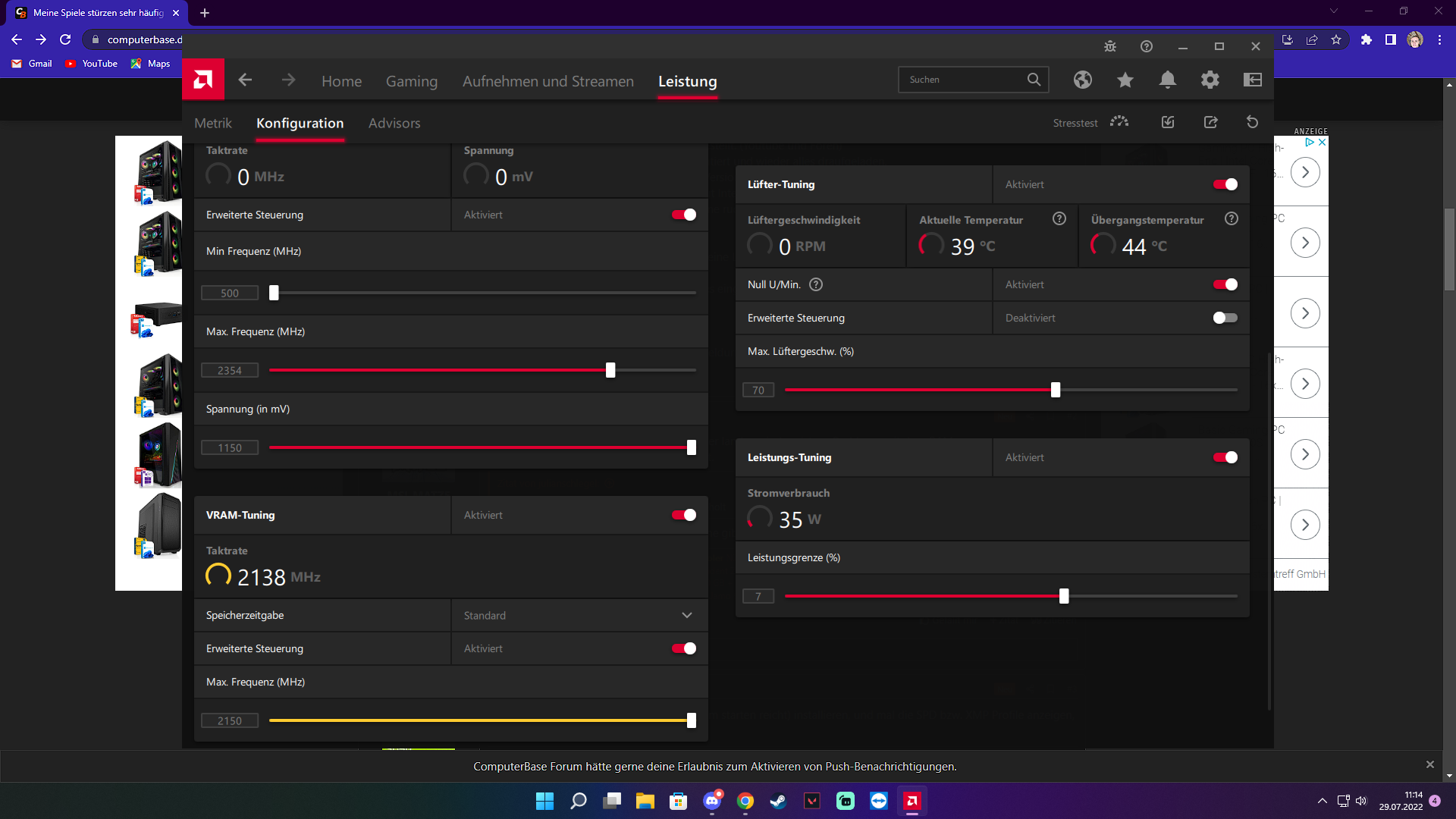
Task: Switch to the Gaming tab
Action: click(x=411, y=81)
